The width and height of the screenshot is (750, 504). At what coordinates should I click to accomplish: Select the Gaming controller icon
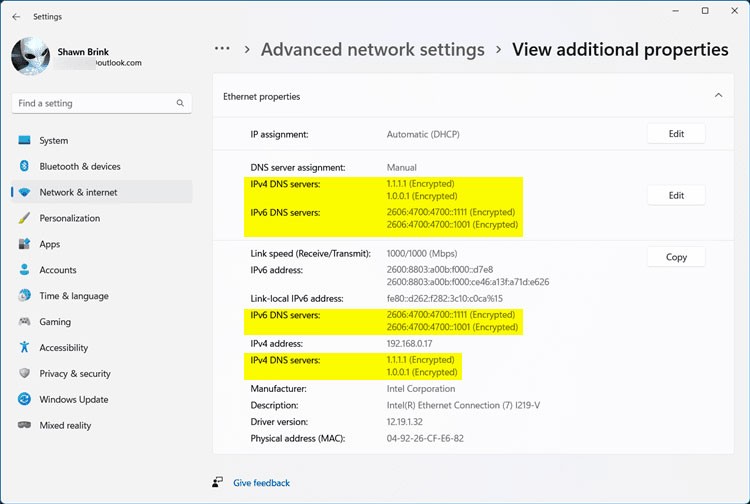24,322
